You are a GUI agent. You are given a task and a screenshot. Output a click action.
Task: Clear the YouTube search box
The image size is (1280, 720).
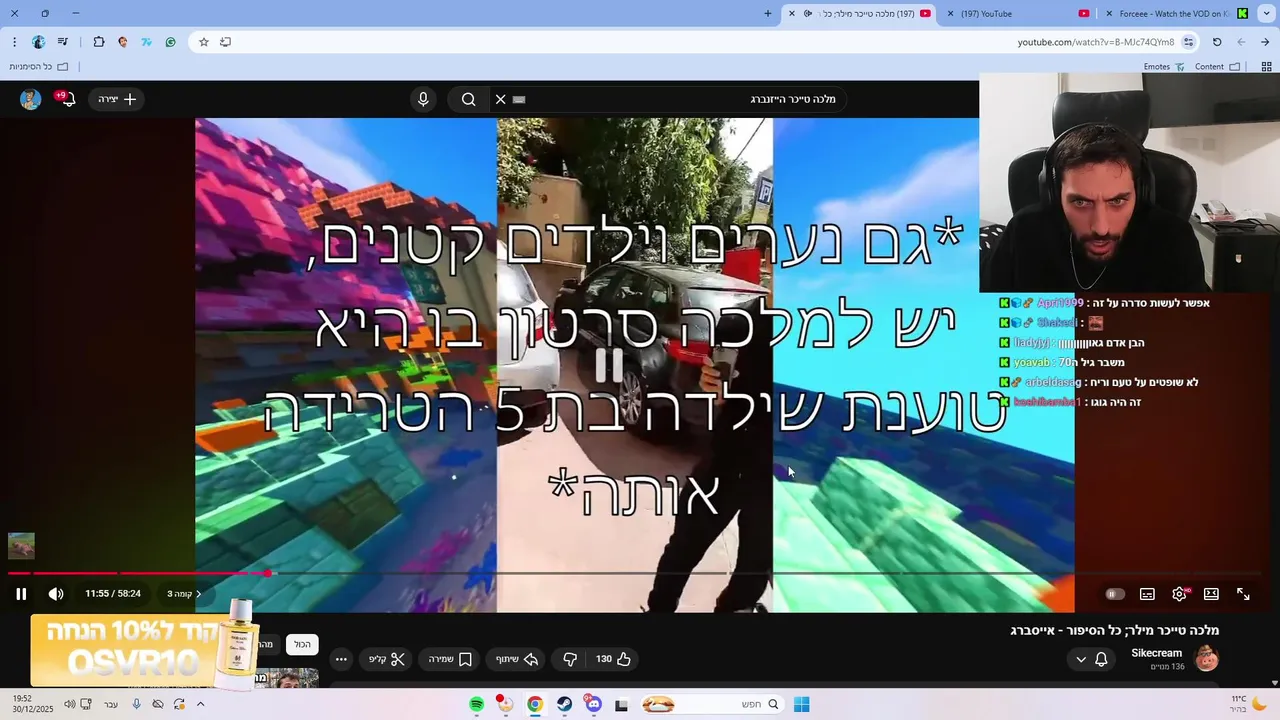[500, 99]
